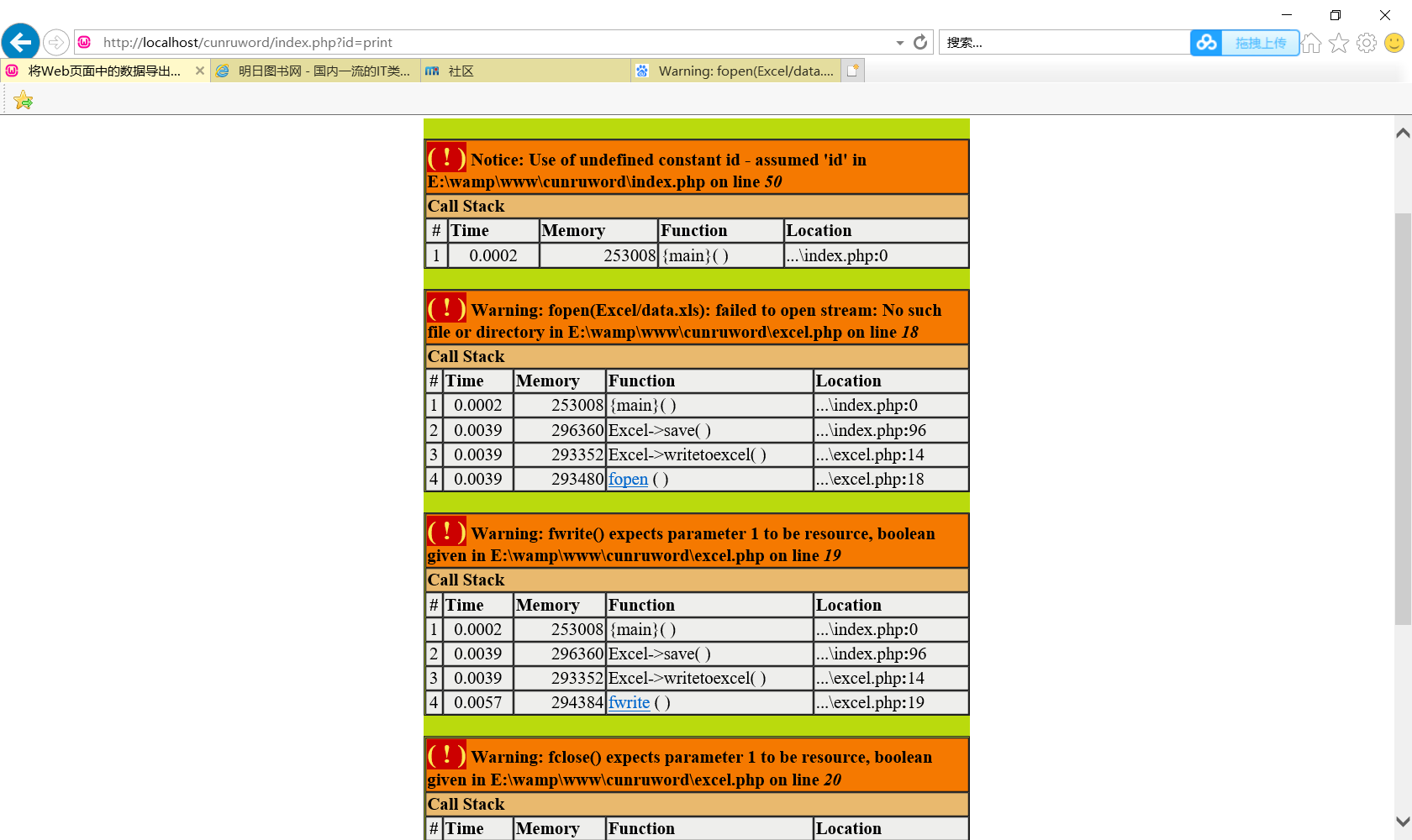
Task: Restore down the browser window
Action: (x=1336, y=14)
